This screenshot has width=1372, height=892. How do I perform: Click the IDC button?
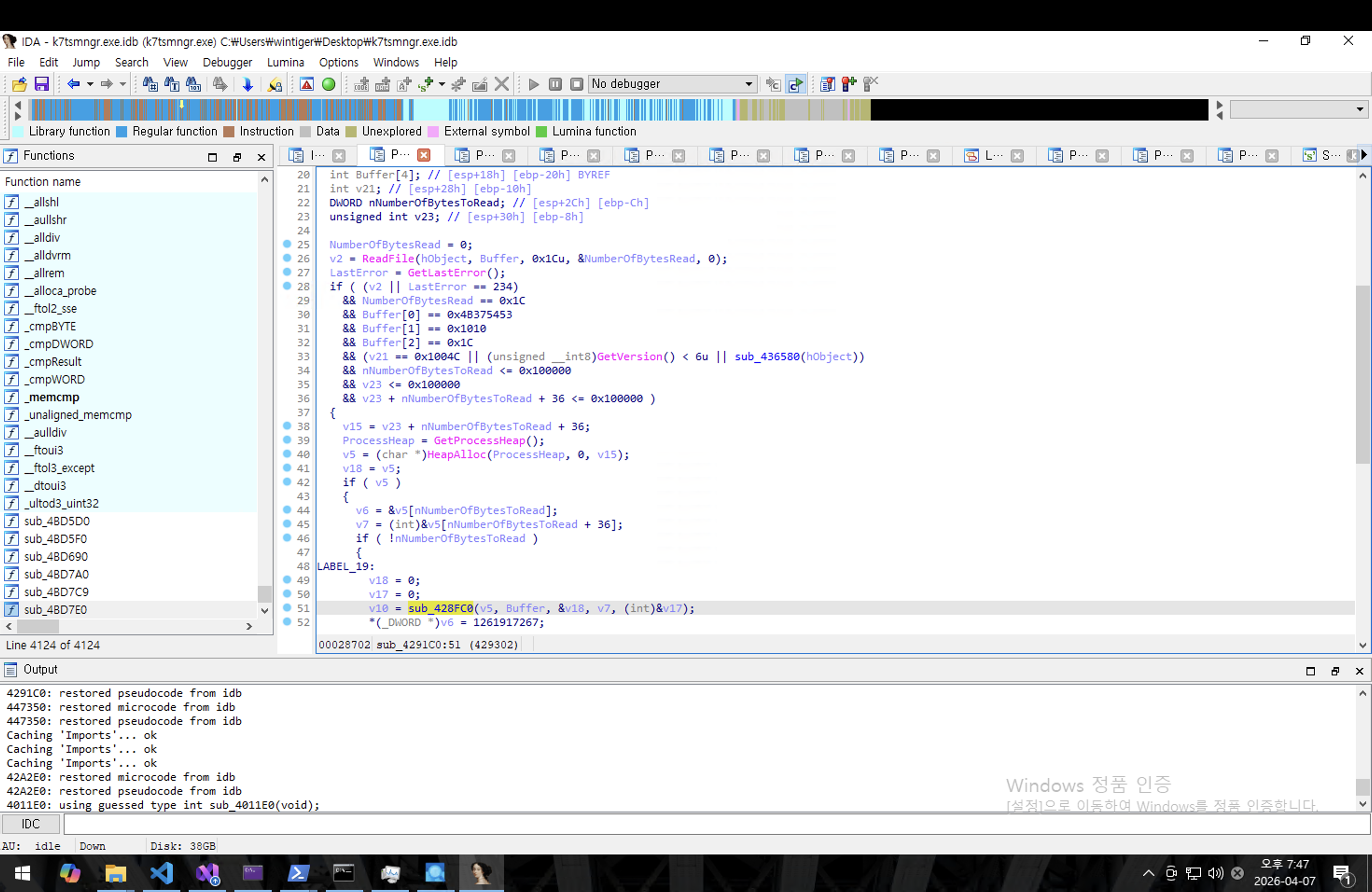[30, 824]
